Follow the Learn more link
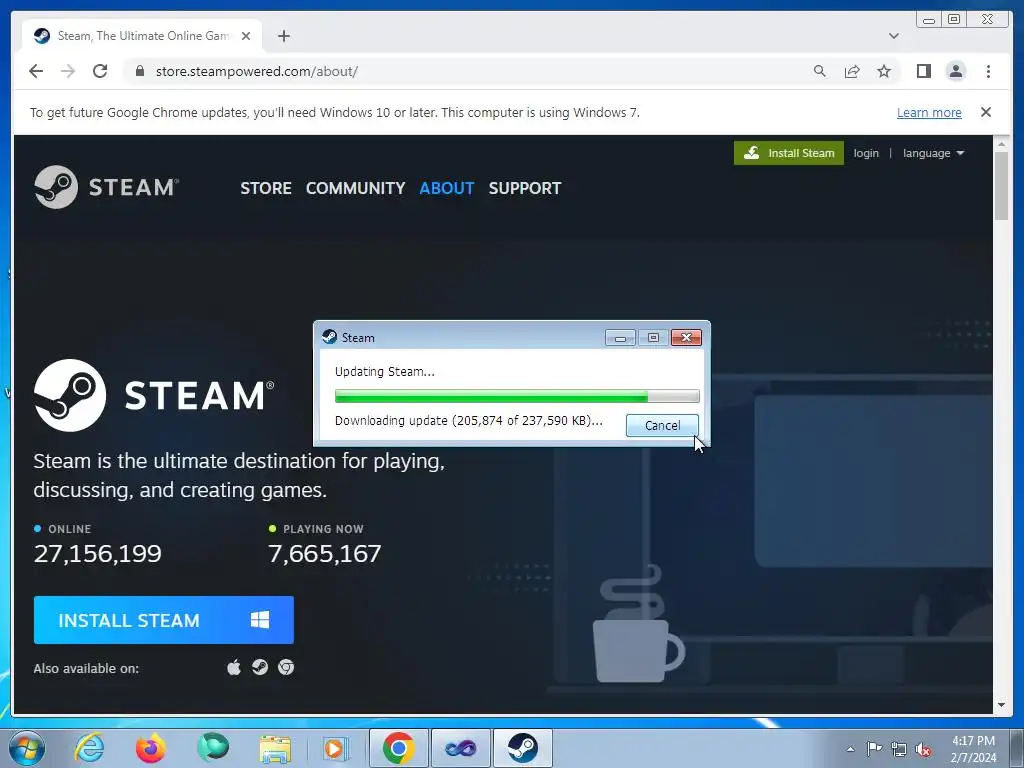The image size is (1024, 768). (x=929, y=112)
